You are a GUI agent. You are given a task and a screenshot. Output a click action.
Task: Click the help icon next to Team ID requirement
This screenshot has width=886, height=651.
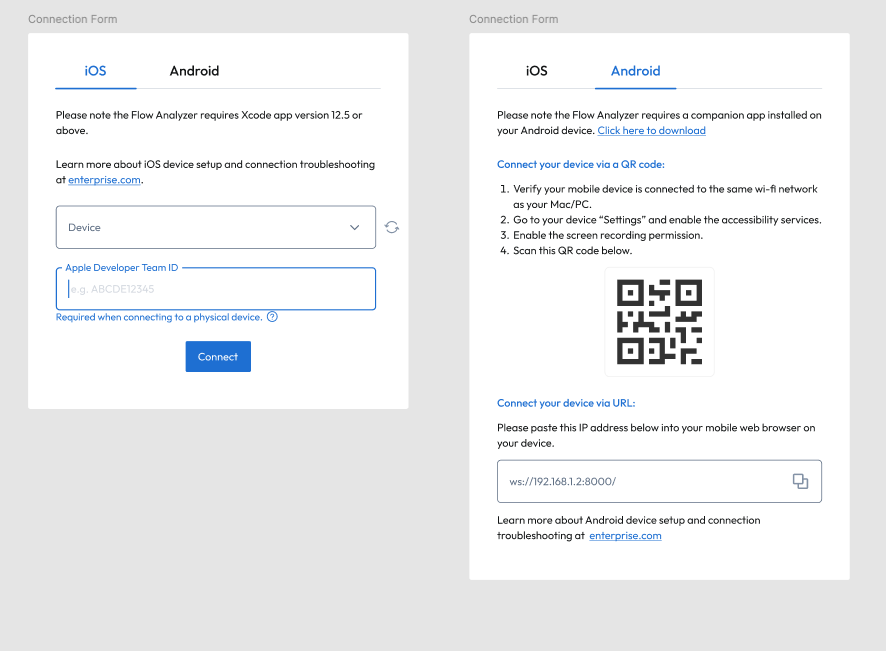(x=271, y=317)
